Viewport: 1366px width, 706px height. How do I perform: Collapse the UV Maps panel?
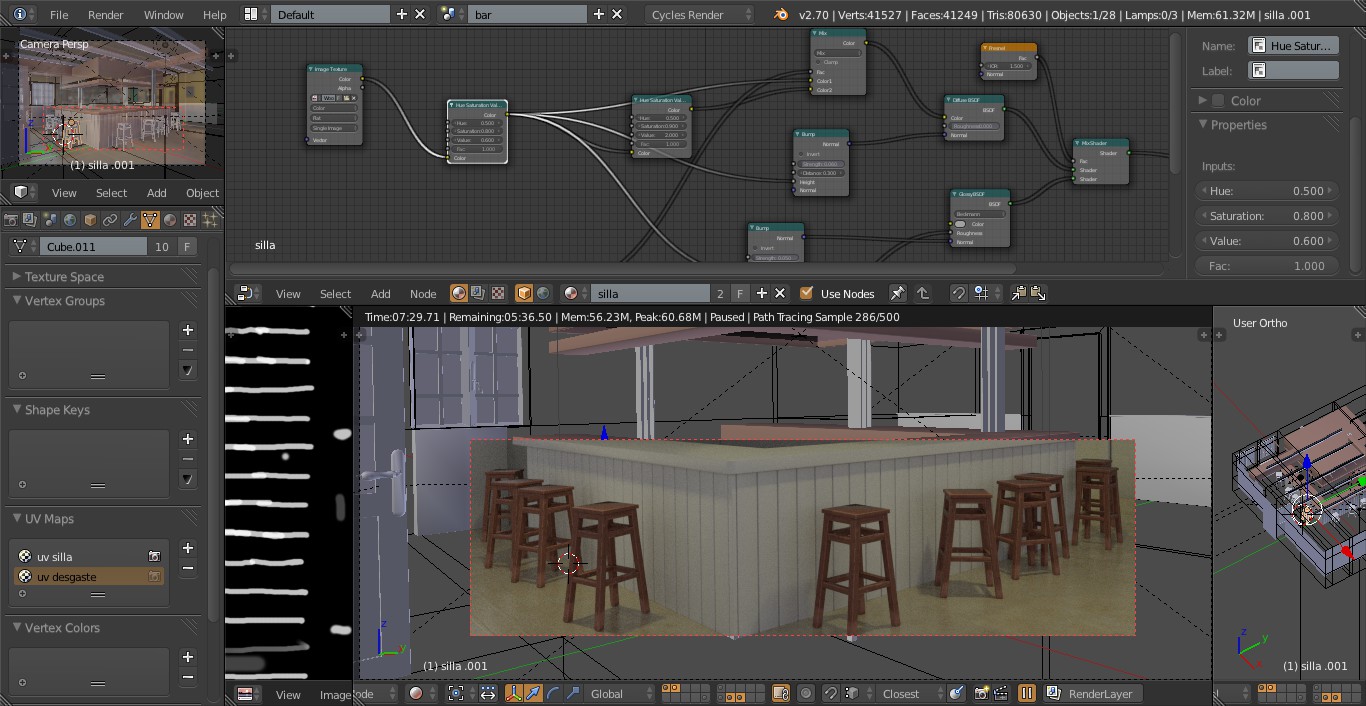click(17, 518)
